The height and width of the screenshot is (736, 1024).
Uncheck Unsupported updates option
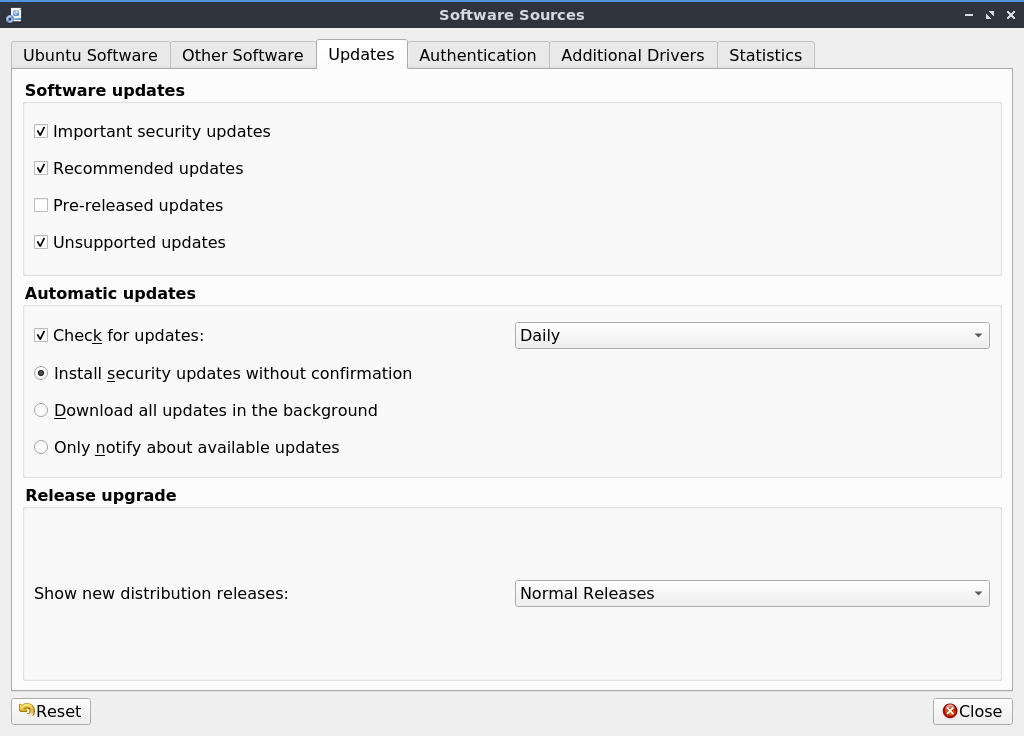pyautogui.click(x=41, y=242)
